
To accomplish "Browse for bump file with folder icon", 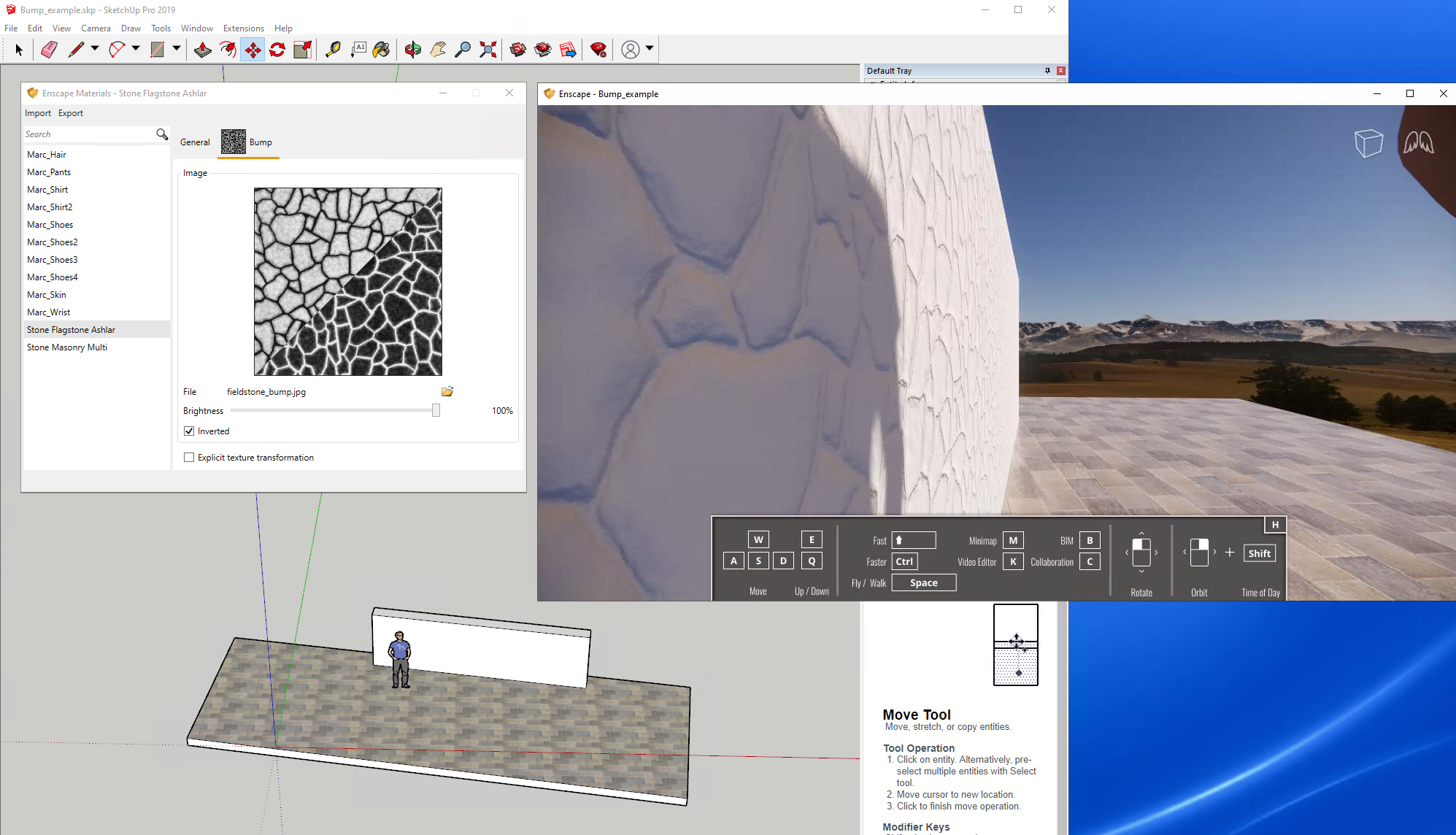I will (x=447, y=392).
